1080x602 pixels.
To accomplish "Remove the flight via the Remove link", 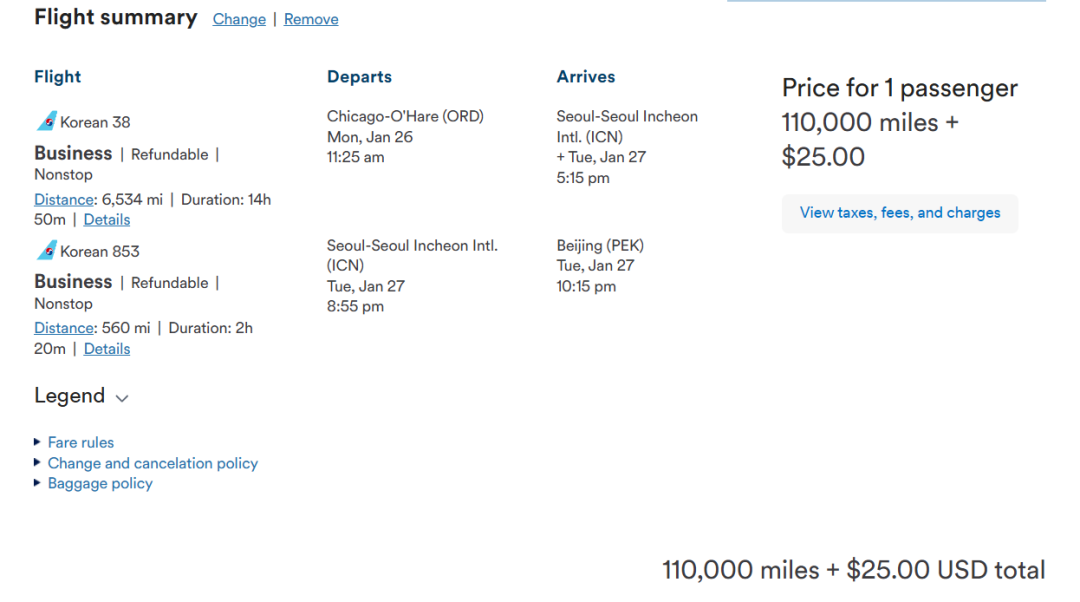I will pos(311,19).
